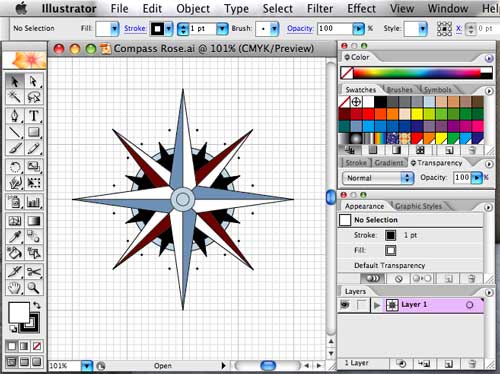Open the zoom level 101% dropdown

87,366
